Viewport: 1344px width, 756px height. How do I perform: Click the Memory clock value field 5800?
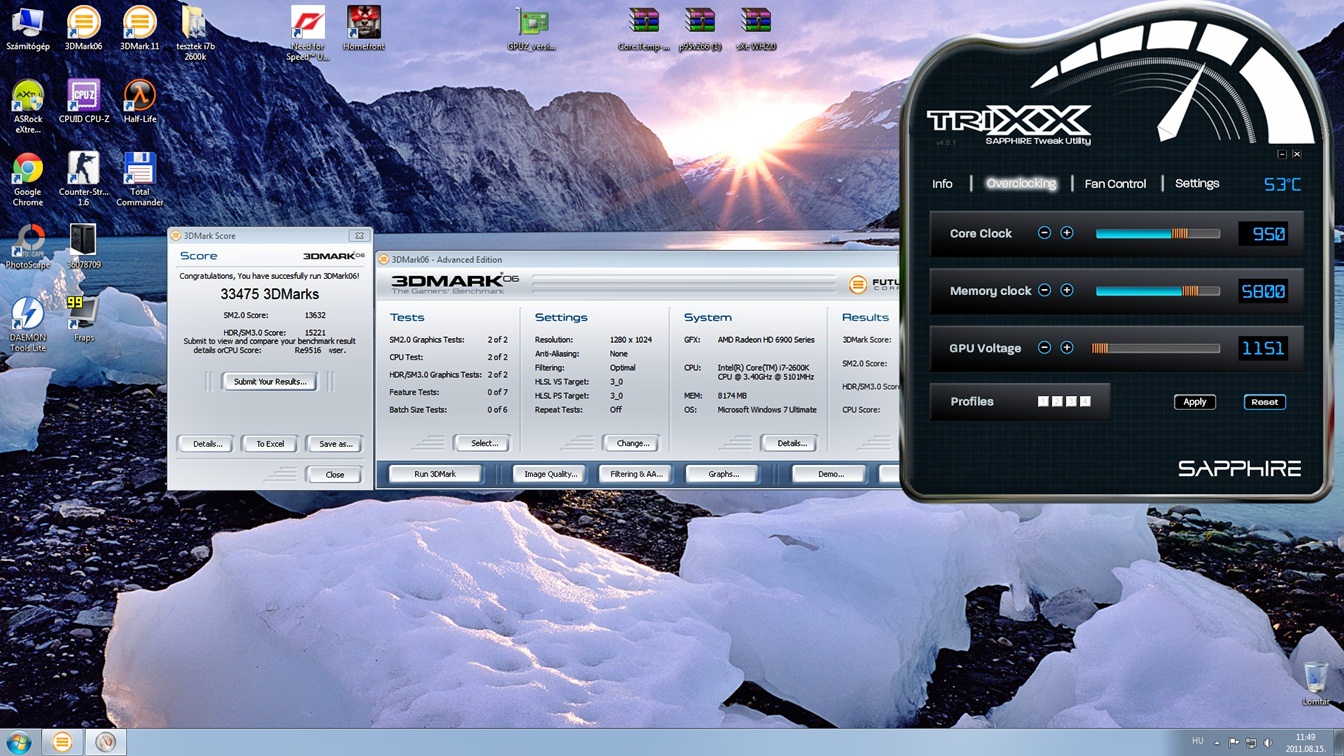[1264, 291]
